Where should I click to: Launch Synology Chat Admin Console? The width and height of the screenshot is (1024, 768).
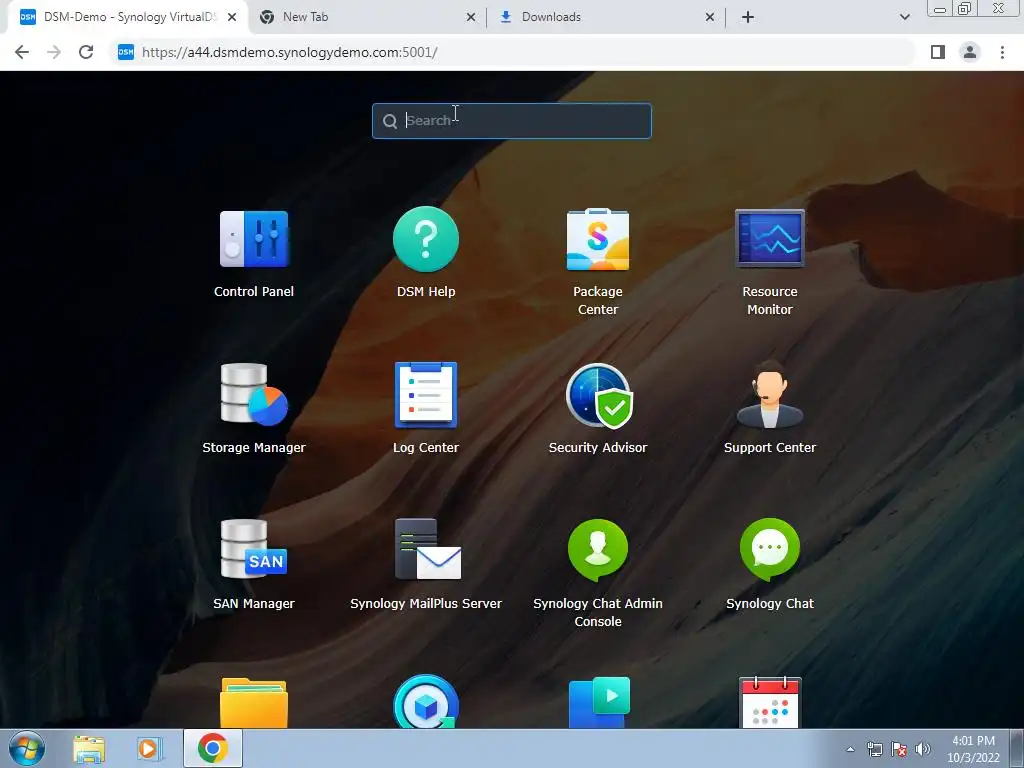coord(598,550)
